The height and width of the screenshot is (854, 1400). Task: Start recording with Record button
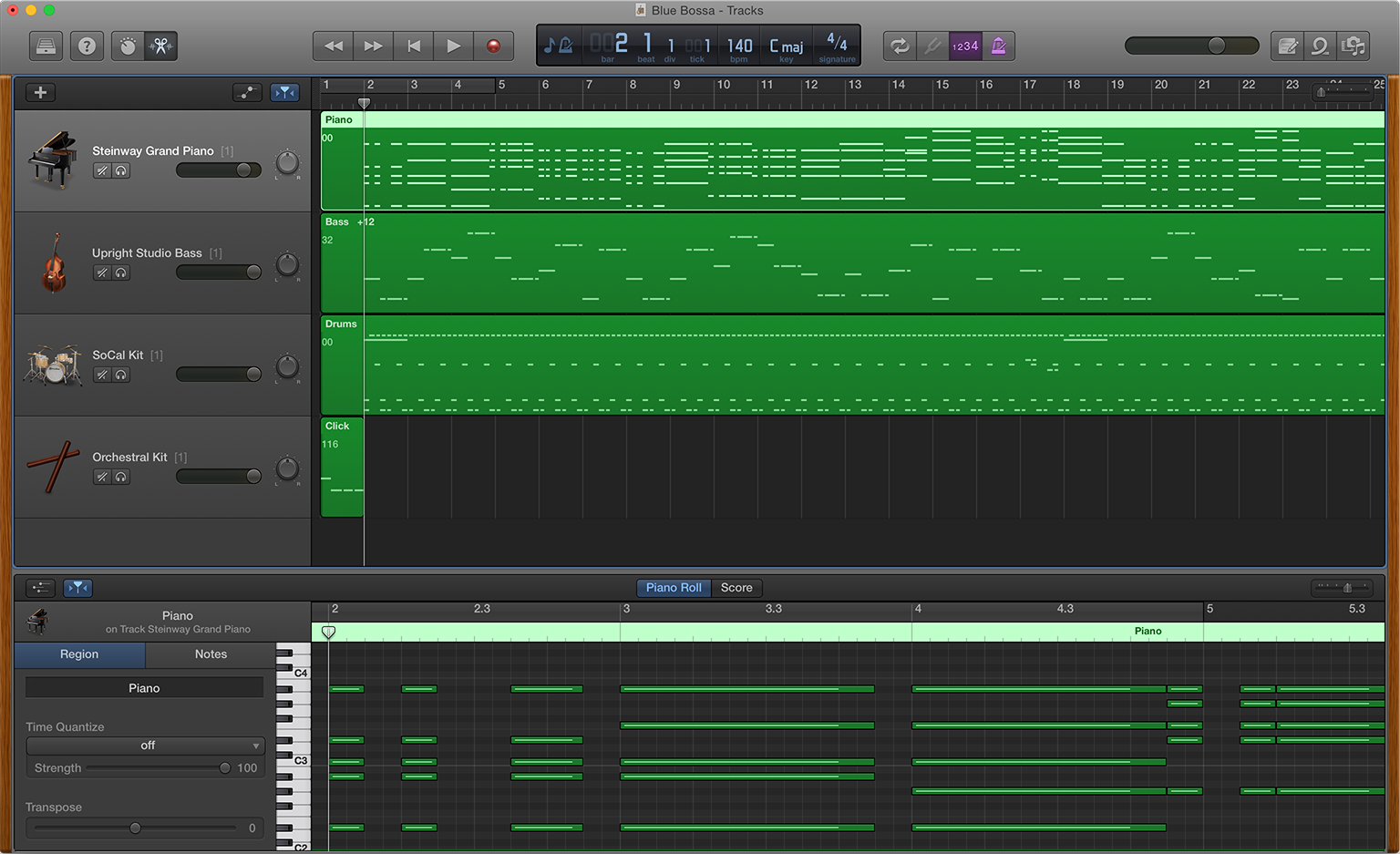[493, 46]
